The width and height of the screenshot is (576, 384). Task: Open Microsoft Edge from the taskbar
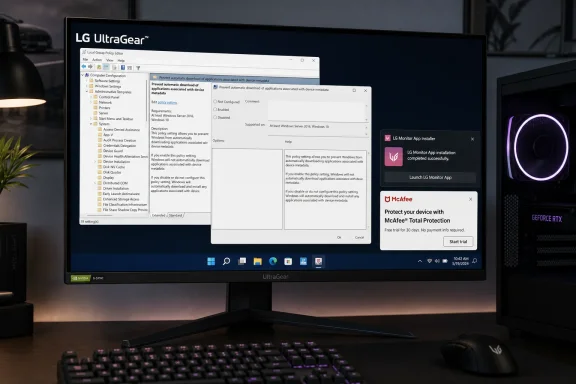coord(273,261)
